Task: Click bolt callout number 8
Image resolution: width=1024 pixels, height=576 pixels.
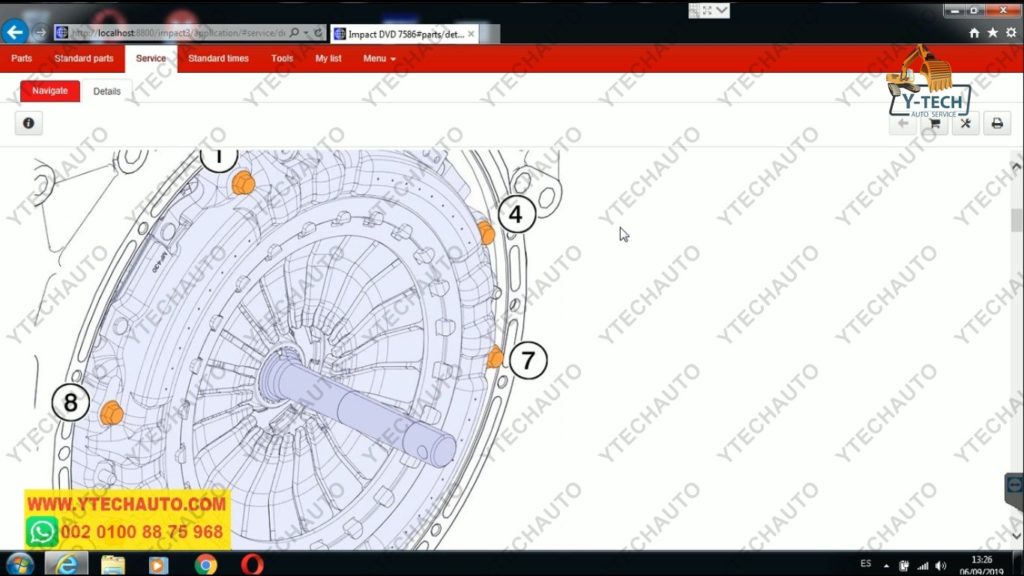Action: point(71,402)
